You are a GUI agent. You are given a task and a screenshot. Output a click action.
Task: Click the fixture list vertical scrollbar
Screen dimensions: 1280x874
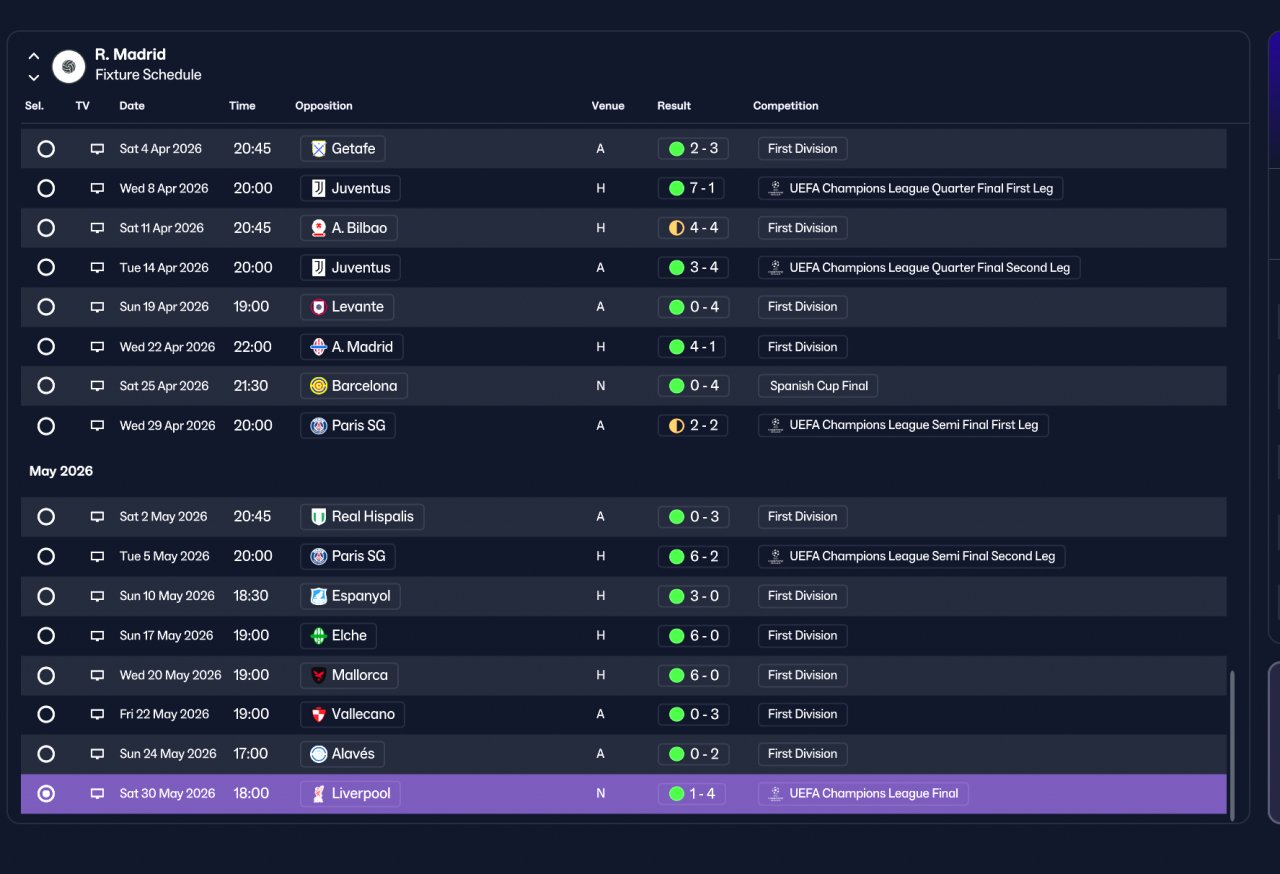[1232, 744]
